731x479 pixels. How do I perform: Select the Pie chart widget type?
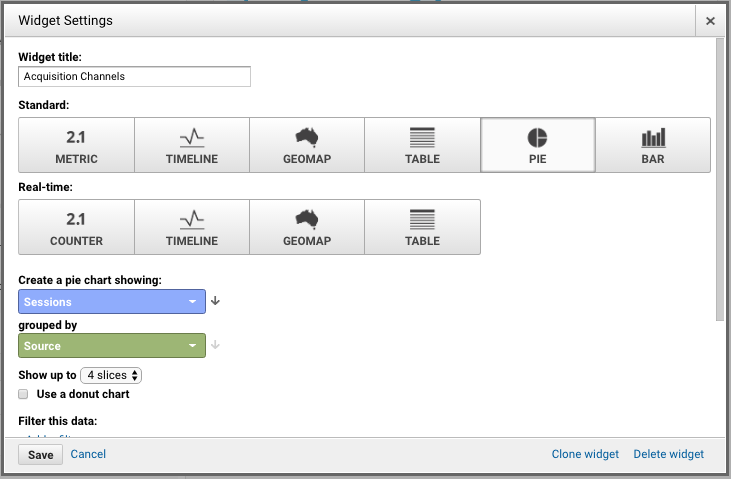(x=538, y=145)
